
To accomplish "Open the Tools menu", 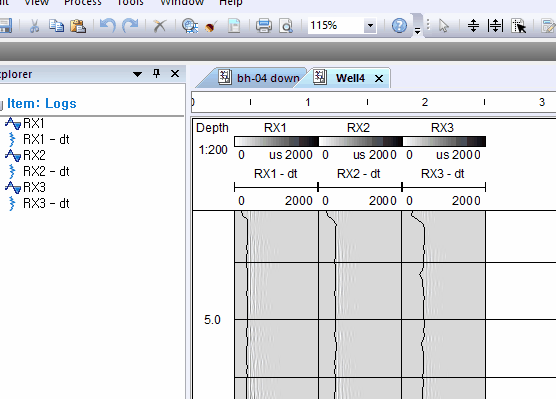I will 130,3.
